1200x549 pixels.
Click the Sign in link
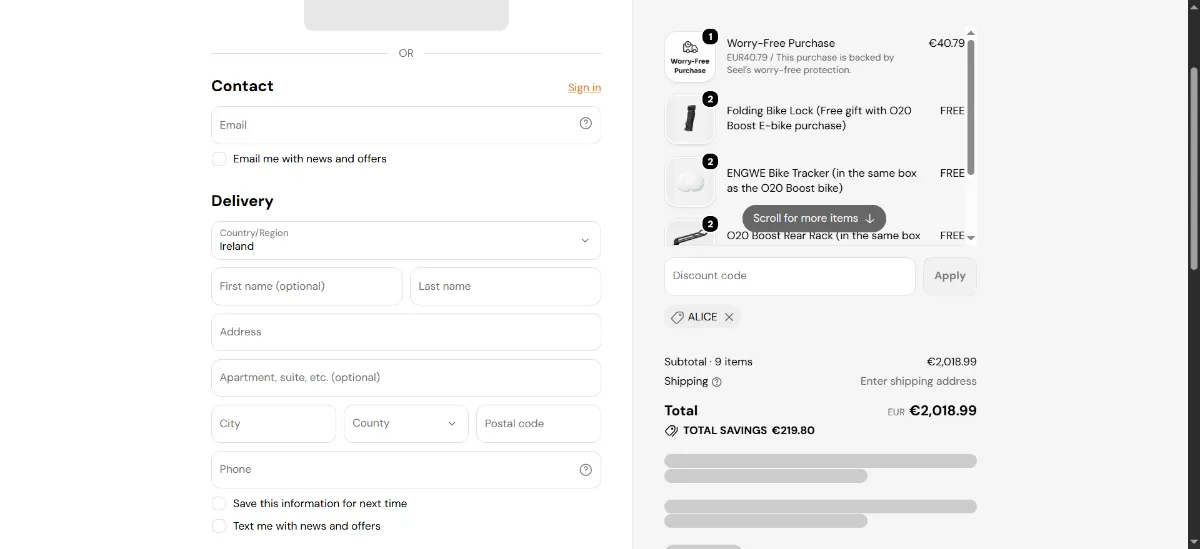pyautogui.click(x=585, y=88)
